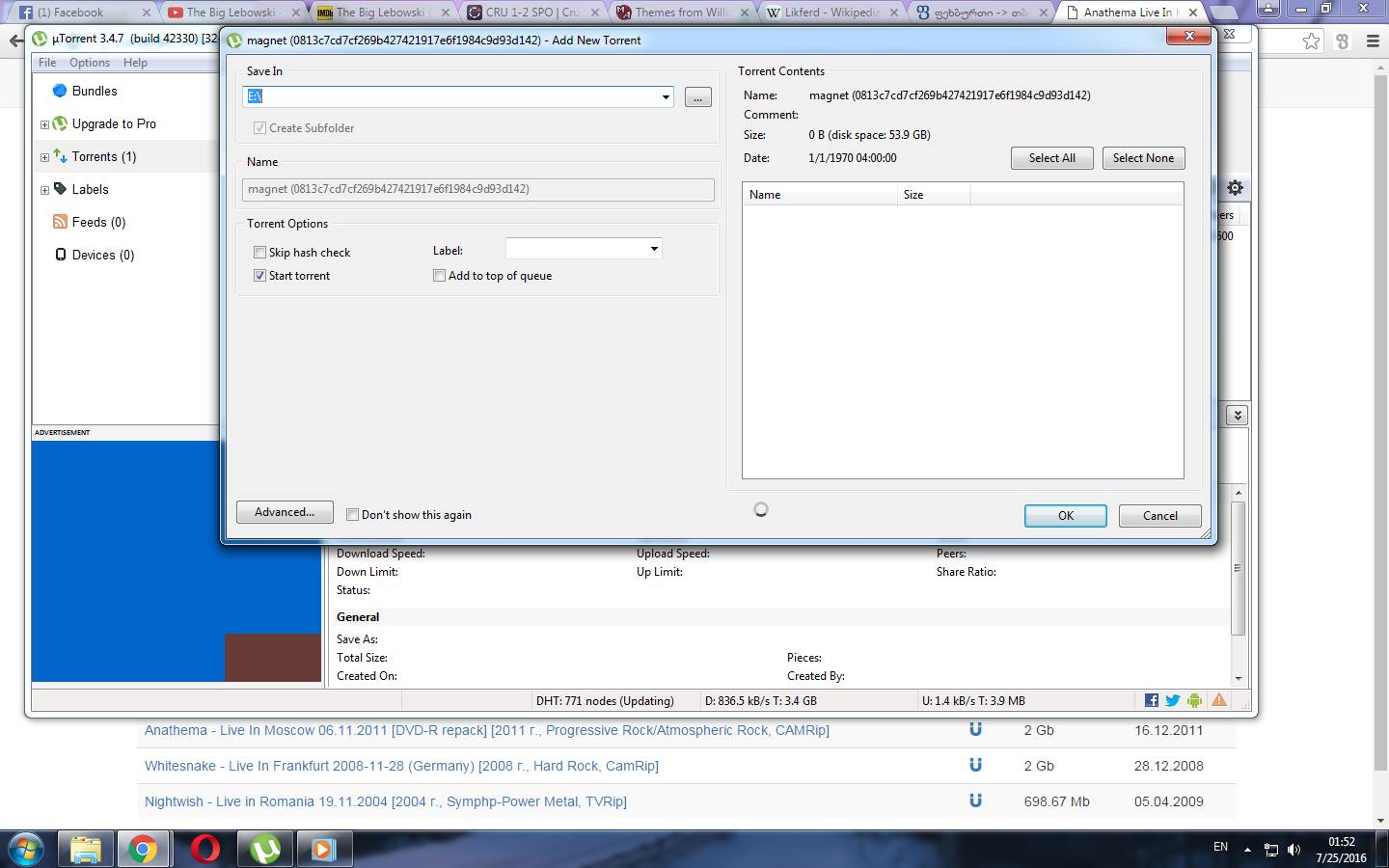Sort by the Name column header in Torrent Contents
Image resolution: width=1389 pixels, height=868 pixels.
820,194
